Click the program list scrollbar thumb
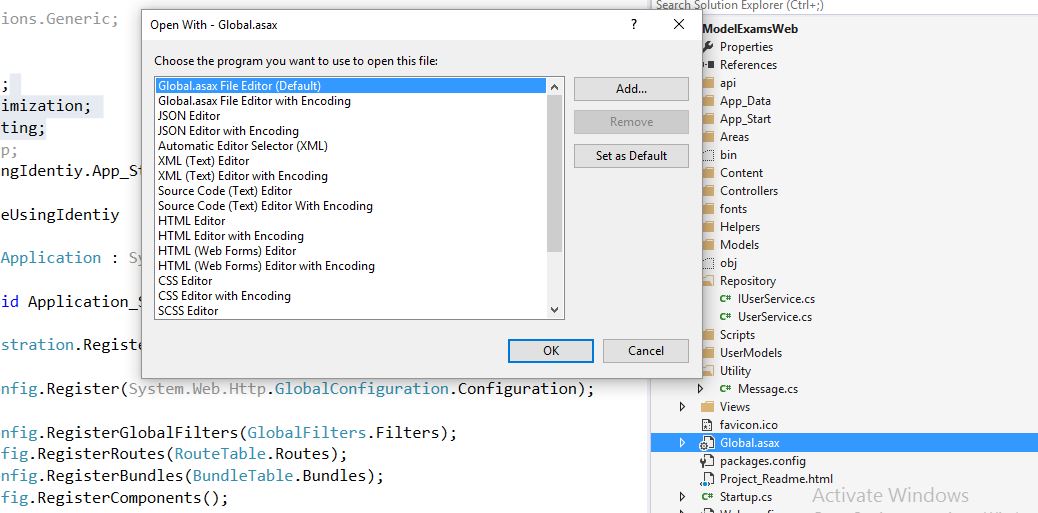The height and width of the screenshot is (513, 1038). click(555, 173)
